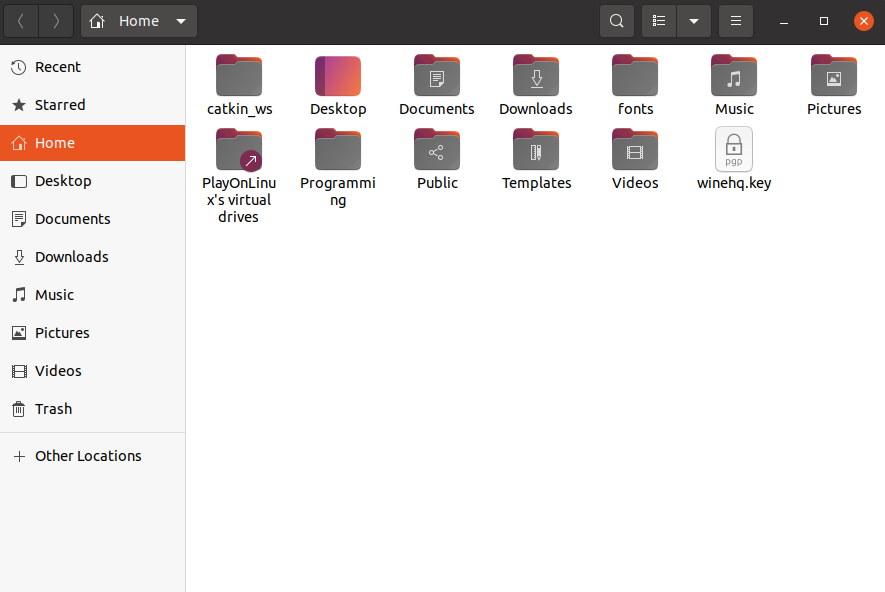Go to Downloads in the sidebar
The height and width of the screenshot is (592, 885).
pyautogui.click(x=93, y=257)
